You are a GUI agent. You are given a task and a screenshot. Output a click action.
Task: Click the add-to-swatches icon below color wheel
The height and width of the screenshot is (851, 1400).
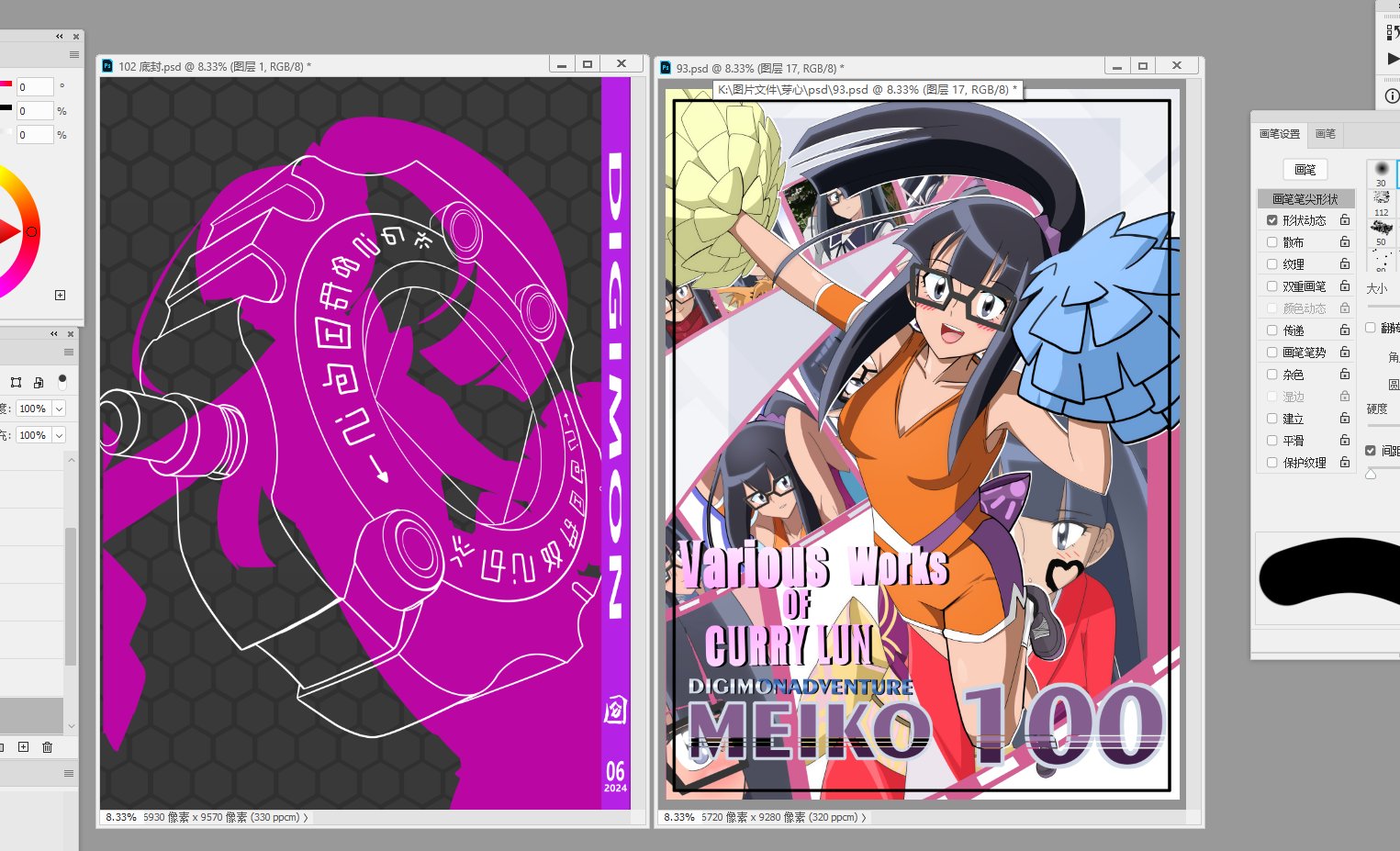click(61, 295)
